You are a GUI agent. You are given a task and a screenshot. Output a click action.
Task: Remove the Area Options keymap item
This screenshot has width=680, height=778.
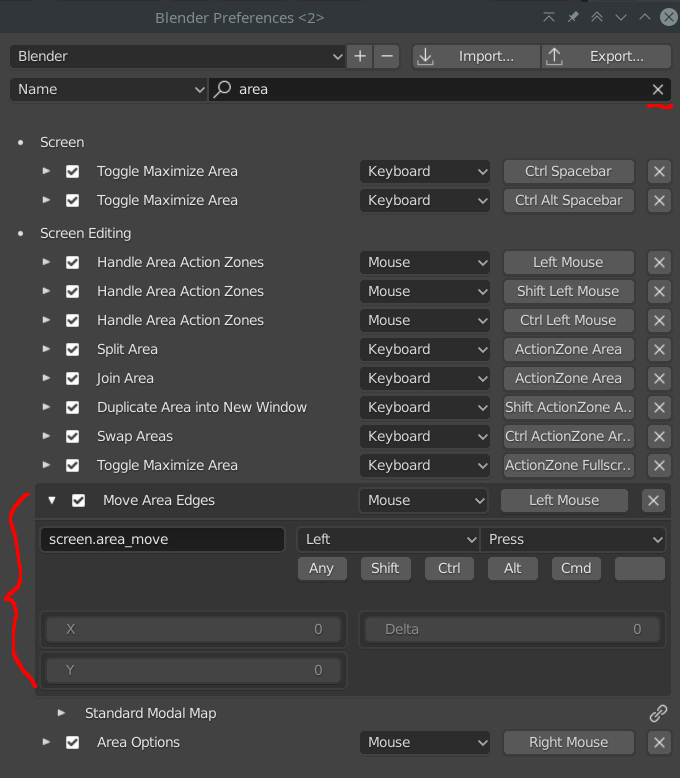click(659, 743)
